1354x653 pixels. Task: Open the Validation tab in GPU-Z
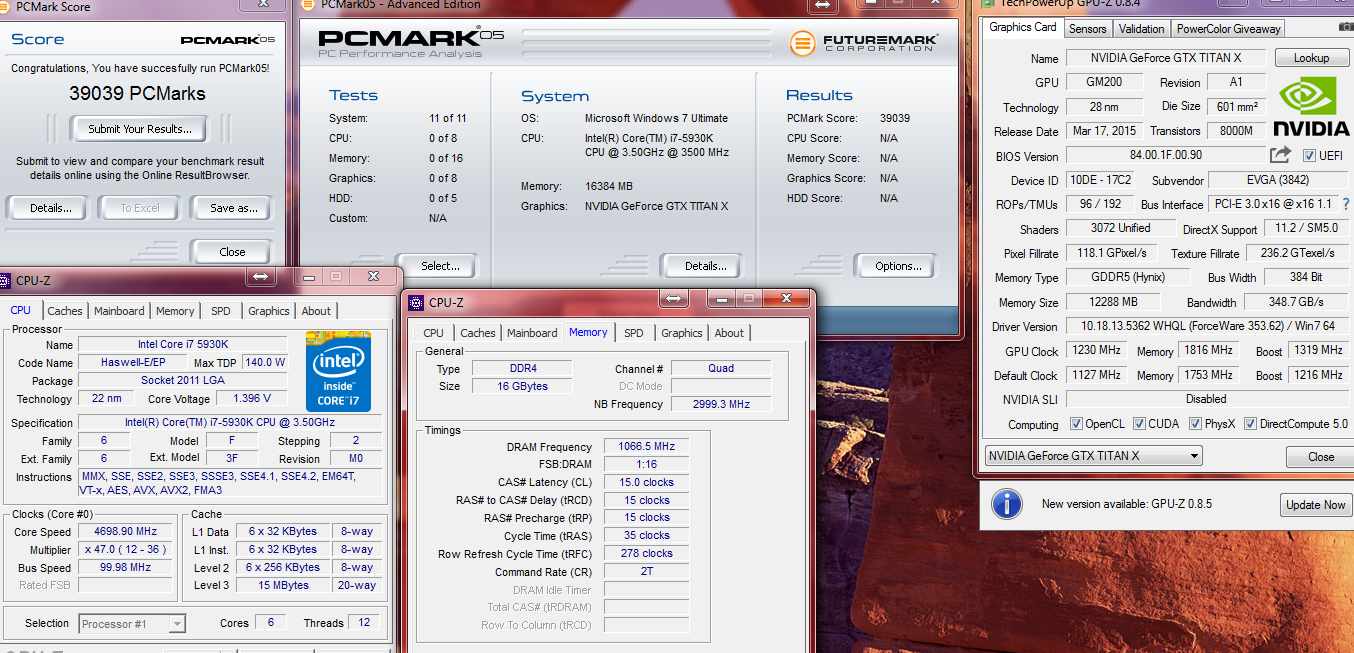(1141, 29)
